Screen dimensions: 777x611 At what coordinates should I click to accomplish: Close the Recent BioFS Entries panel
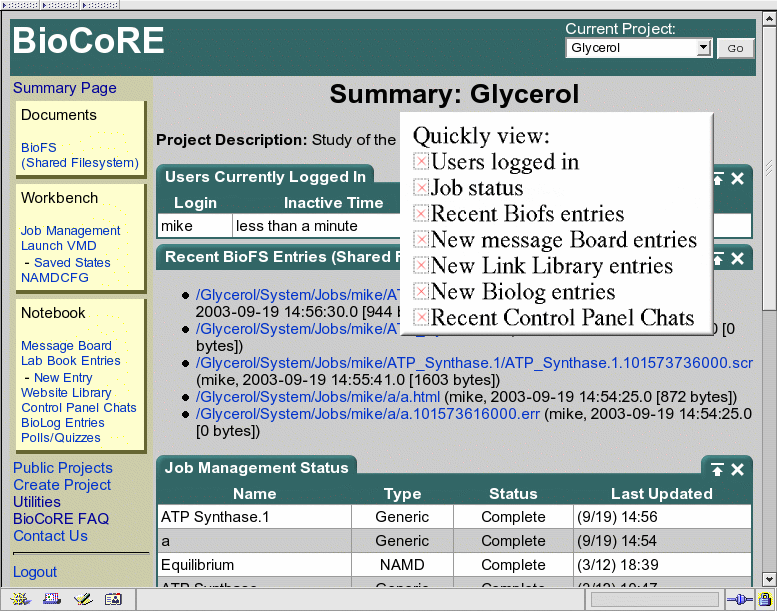click(x=737, y=259)
